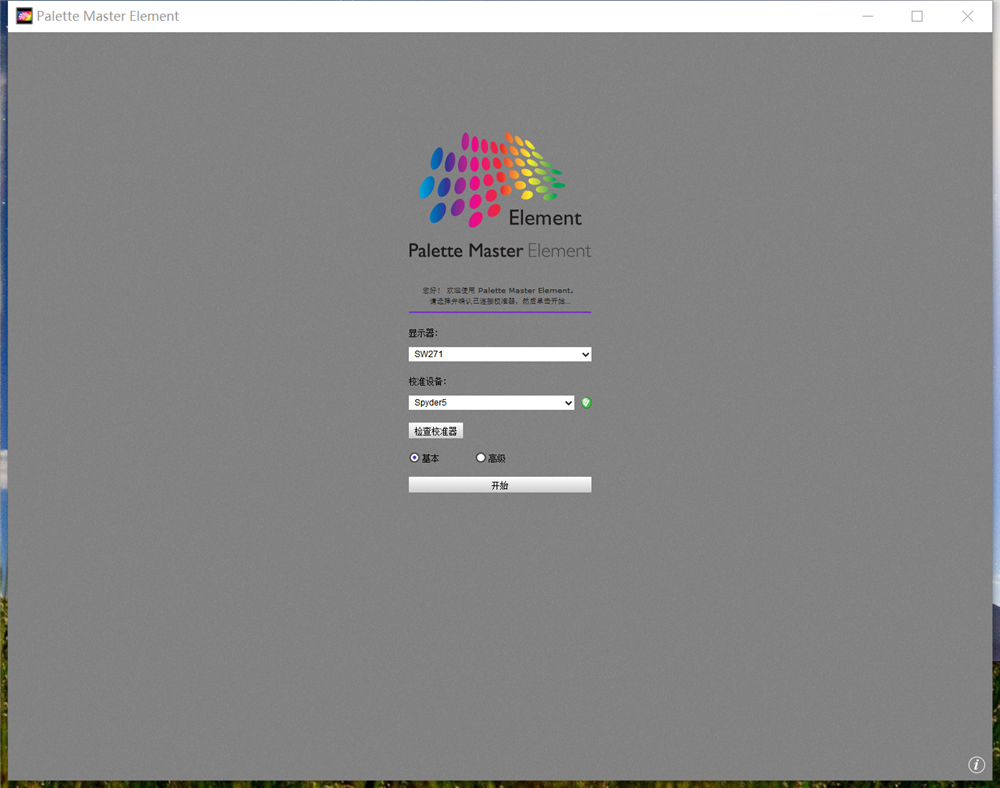Open the info icon at bottom right
Image resolution: width=1000 pixels, height=788 pixels.
[976, 764]
